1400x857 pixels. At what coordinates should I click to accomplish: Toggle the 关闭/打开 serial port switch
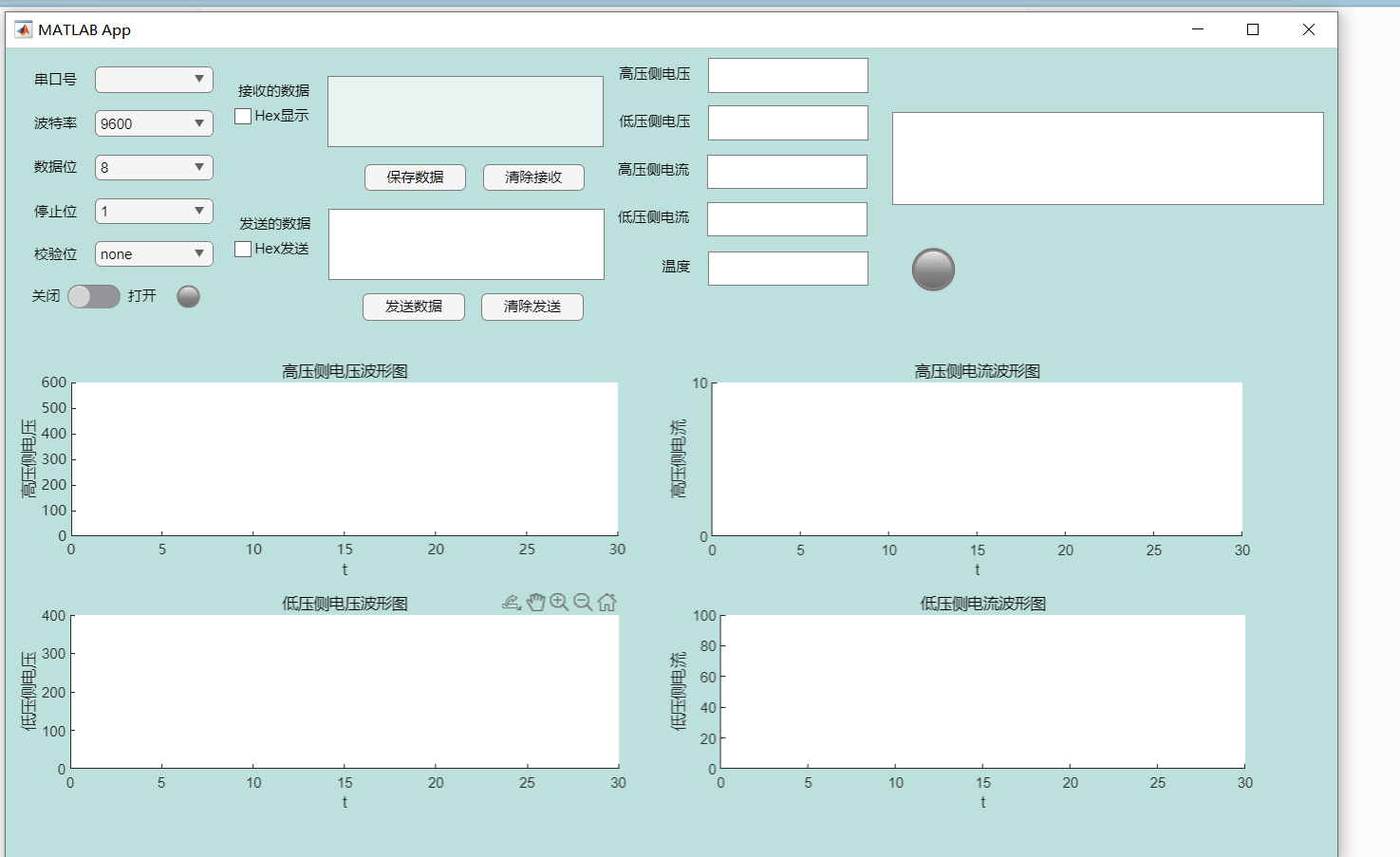click(x=94, y=296)
